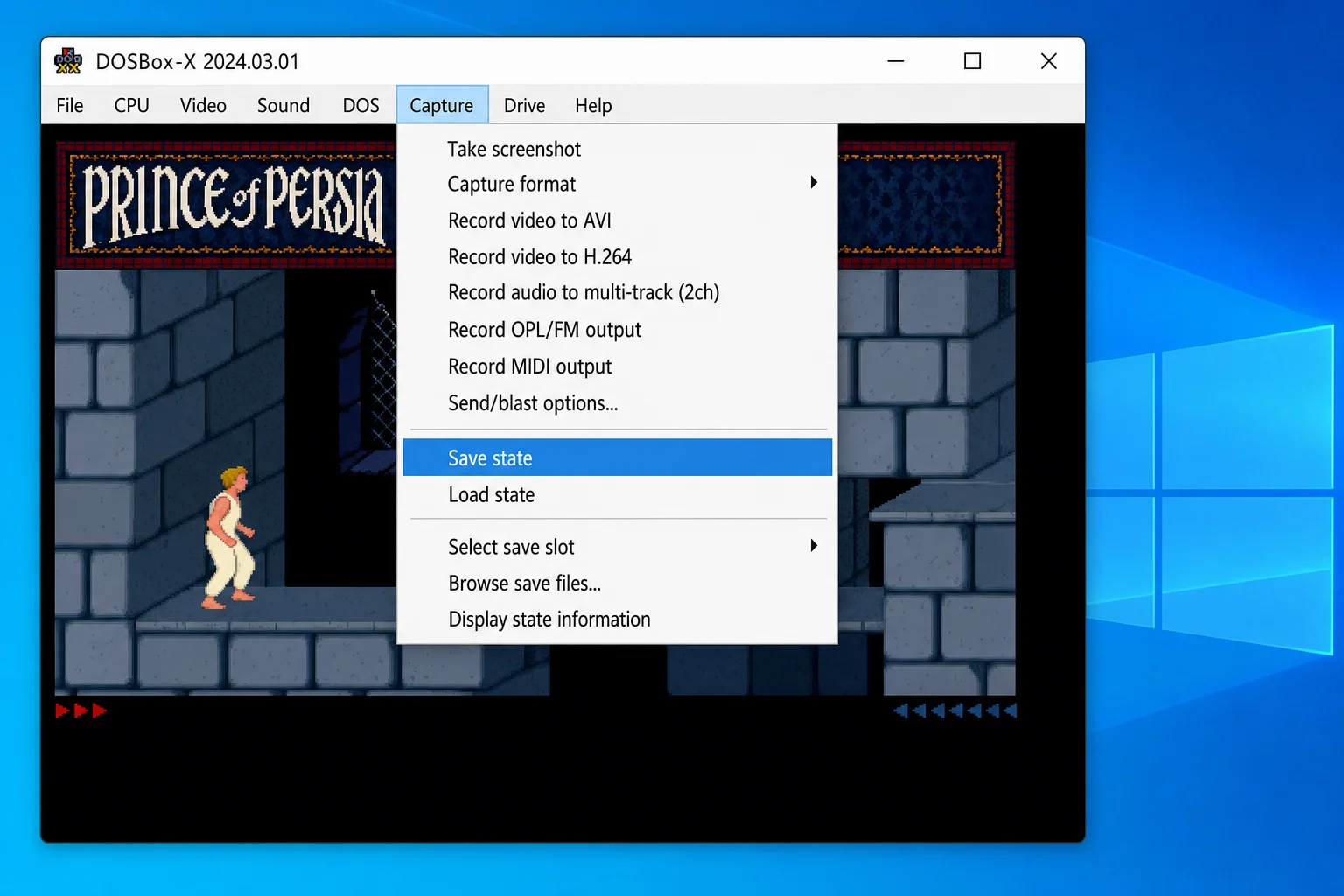Open Browse save files...

click(617, 584)
